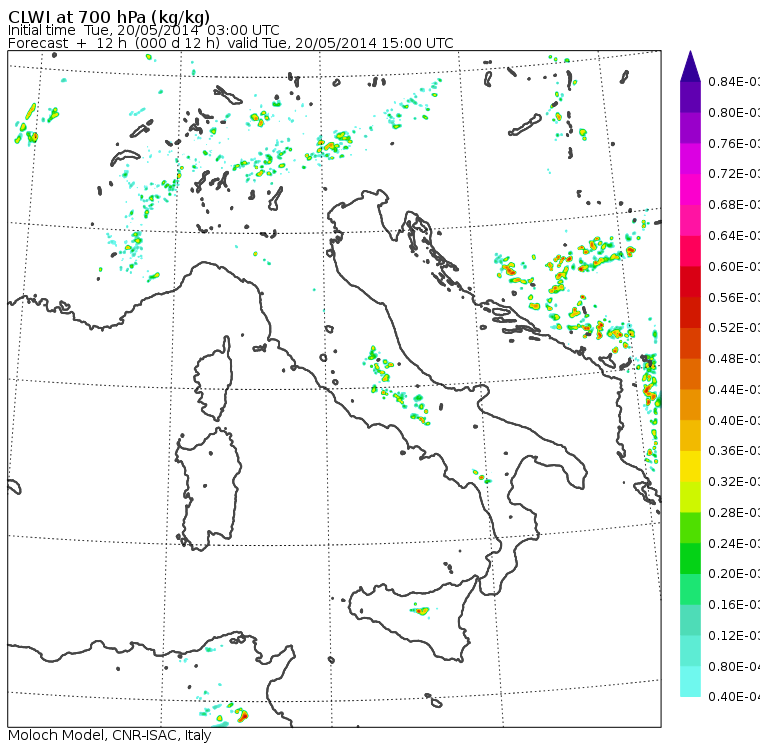Select the 0.60E-03 legend value
The image size is (760, 749).
click(734, 267)
